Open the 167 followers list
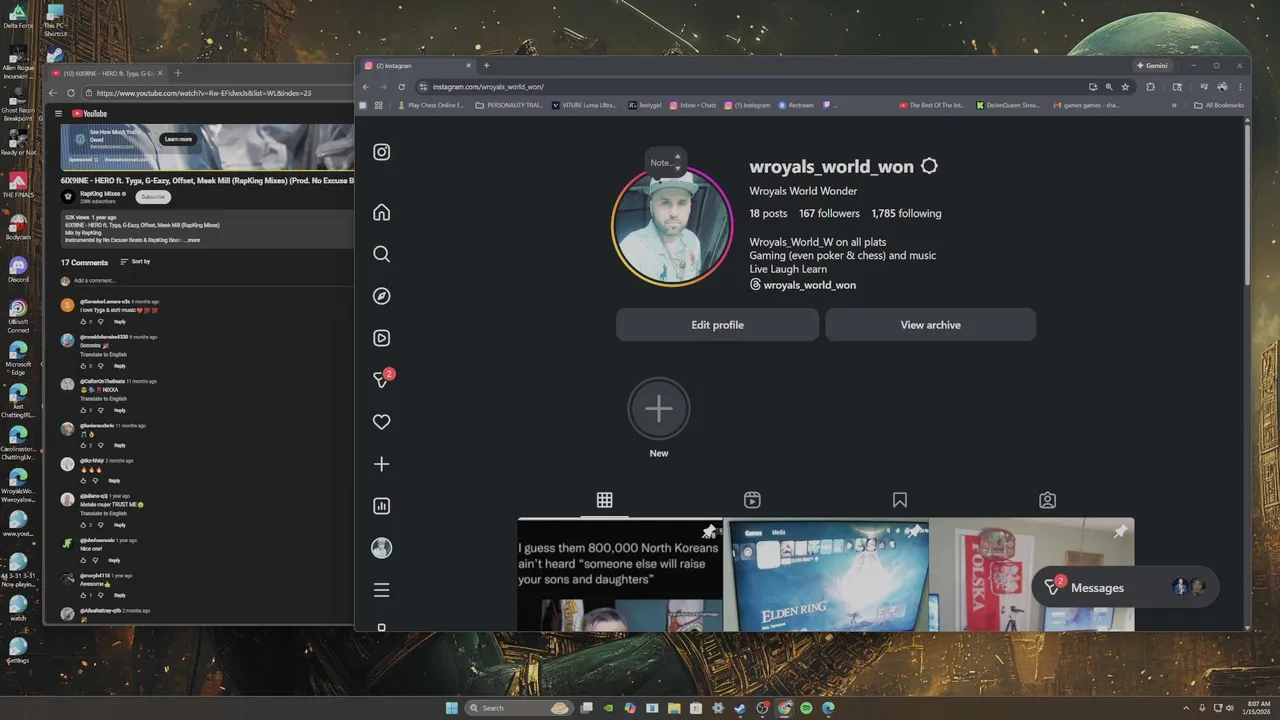The image size is (1280, 720). click(x=829, y=213)
